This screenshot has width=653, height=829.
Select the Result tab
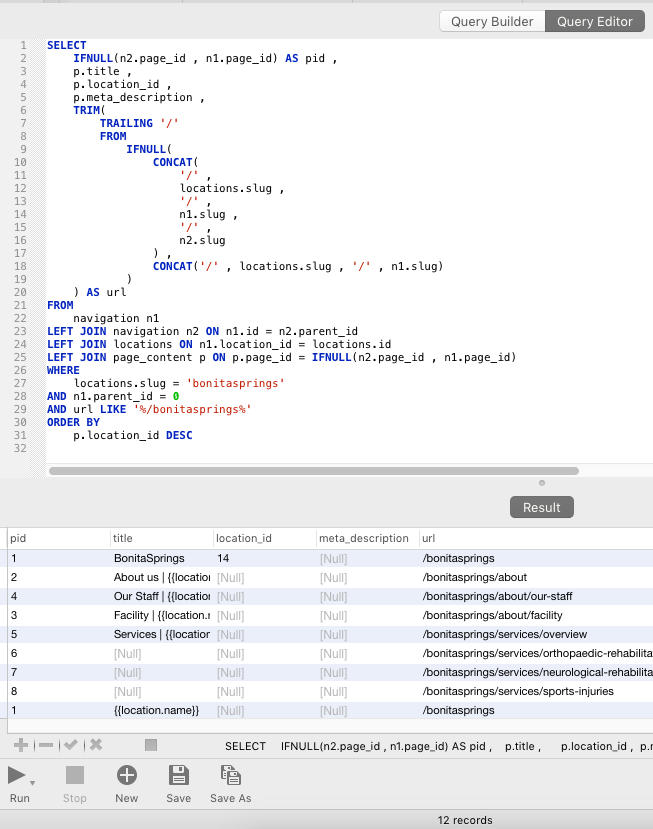click(x=541, y=507)
